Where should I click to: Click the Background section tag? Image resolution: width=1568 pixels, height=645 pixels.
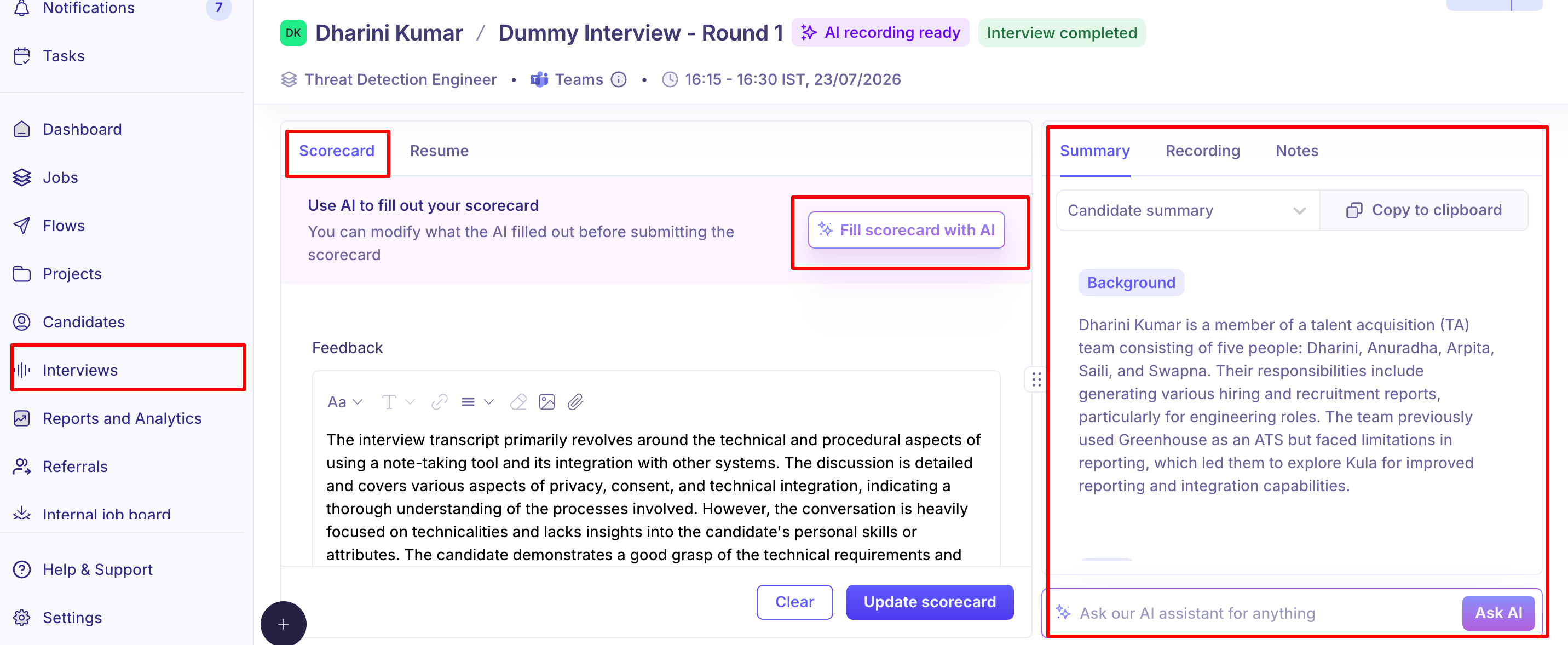1131,283
